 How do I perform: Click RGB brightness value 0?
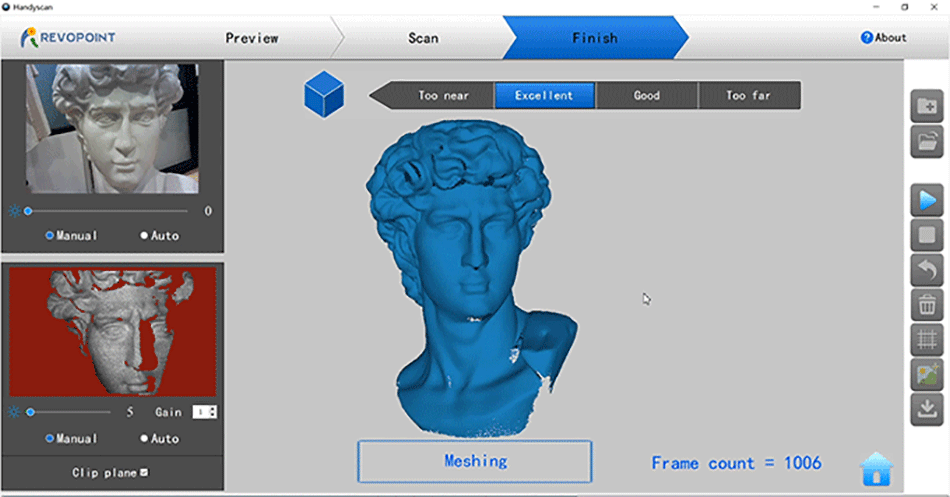point(208,211)
